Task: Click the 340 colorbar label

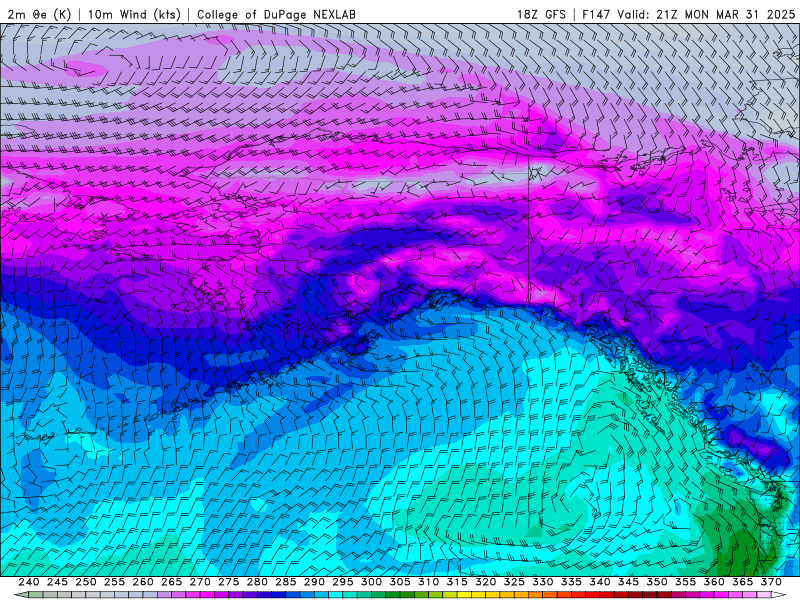Action: (600, 582)
